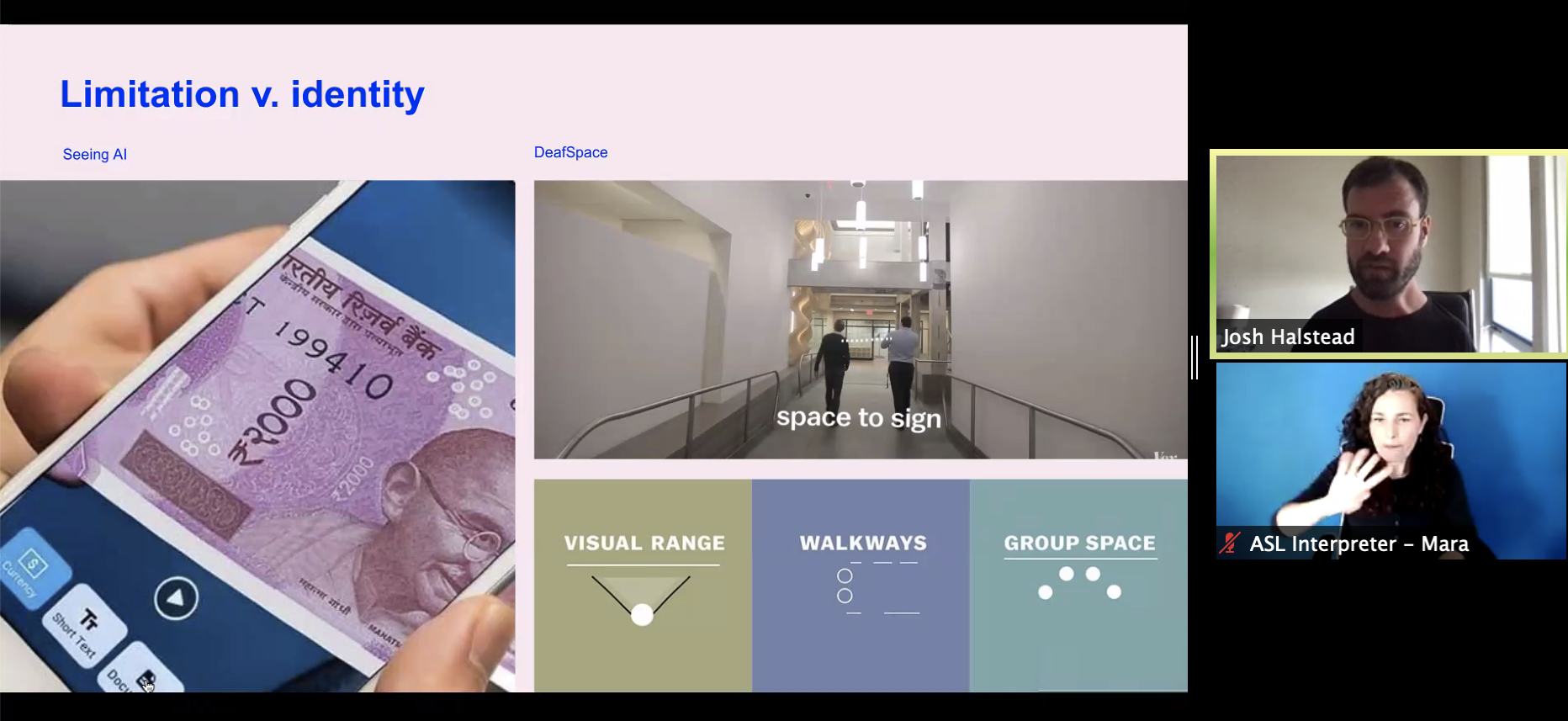This screenshot has height=721, width=1568.
Task: Click the divider handle between slide and videos
Action: [x=1195, y=358]
